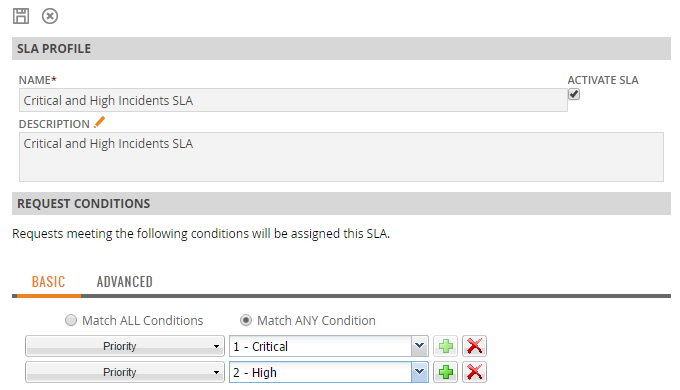Select the Match ALL Conditions radio button
680x390 pixels.
71,320
